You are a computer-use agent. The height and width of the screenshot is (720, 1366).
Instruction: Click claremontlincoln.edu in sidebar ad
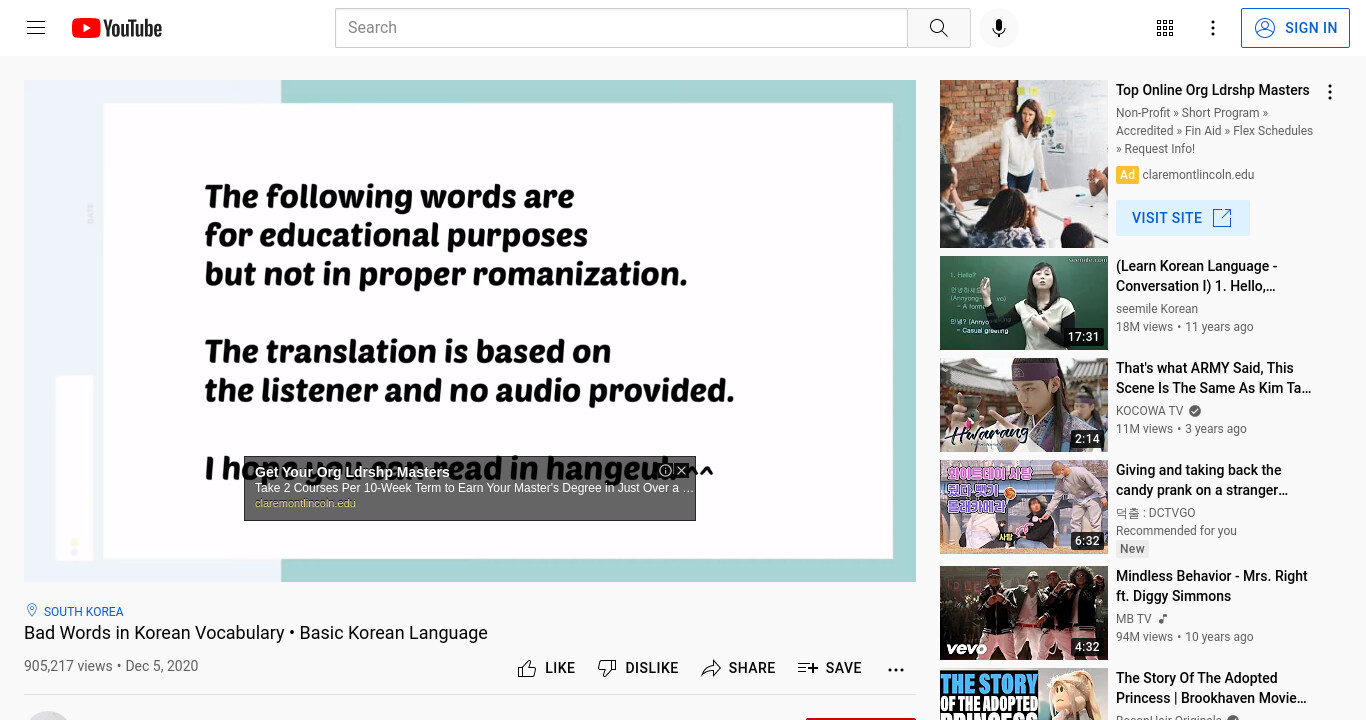pyautogui.click(x=1198, y=175)
